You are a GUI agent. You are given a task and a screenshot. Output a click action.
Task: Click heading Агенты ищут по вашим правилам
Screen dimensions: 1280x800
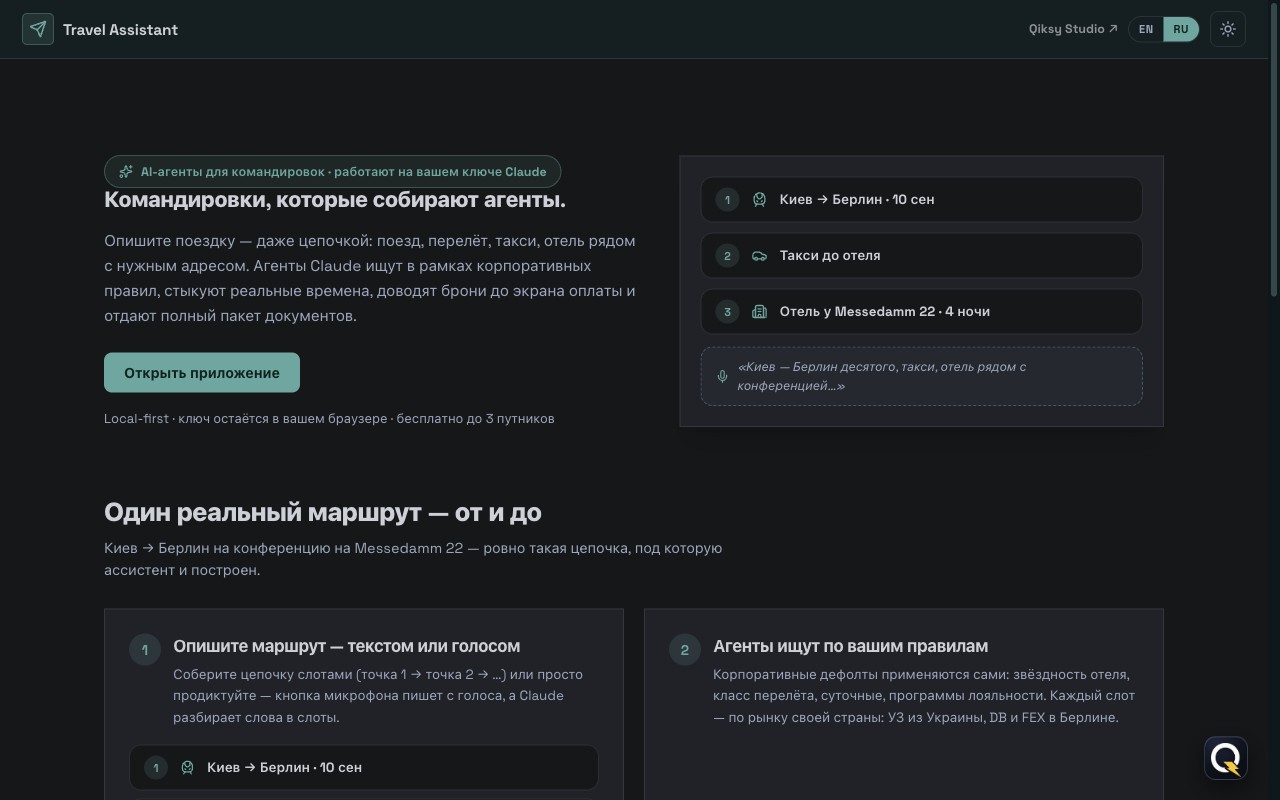[x=850, y=646]
